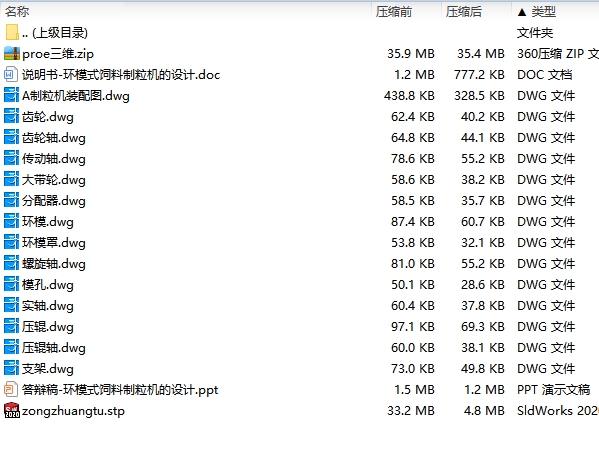The height and width of the screenshot is (473, 599).
Task: Select file 答辩稿-环模式饲料制粒机的设计.ppt
Action: click(x=120, y=390)
